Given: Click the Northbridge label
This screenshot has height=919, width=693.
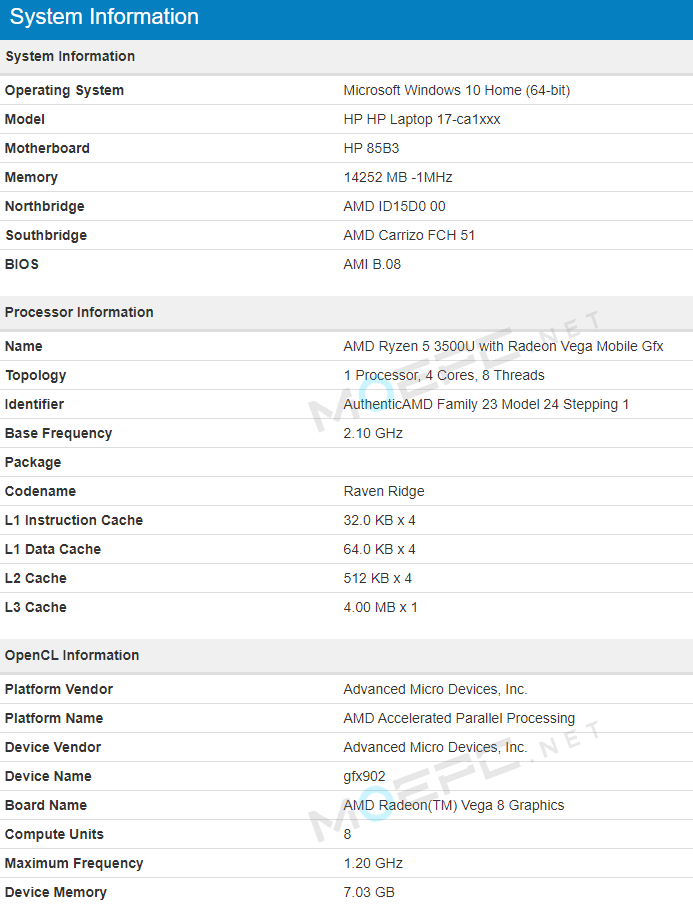Looking at the screenshot, I should click(45, 206).
